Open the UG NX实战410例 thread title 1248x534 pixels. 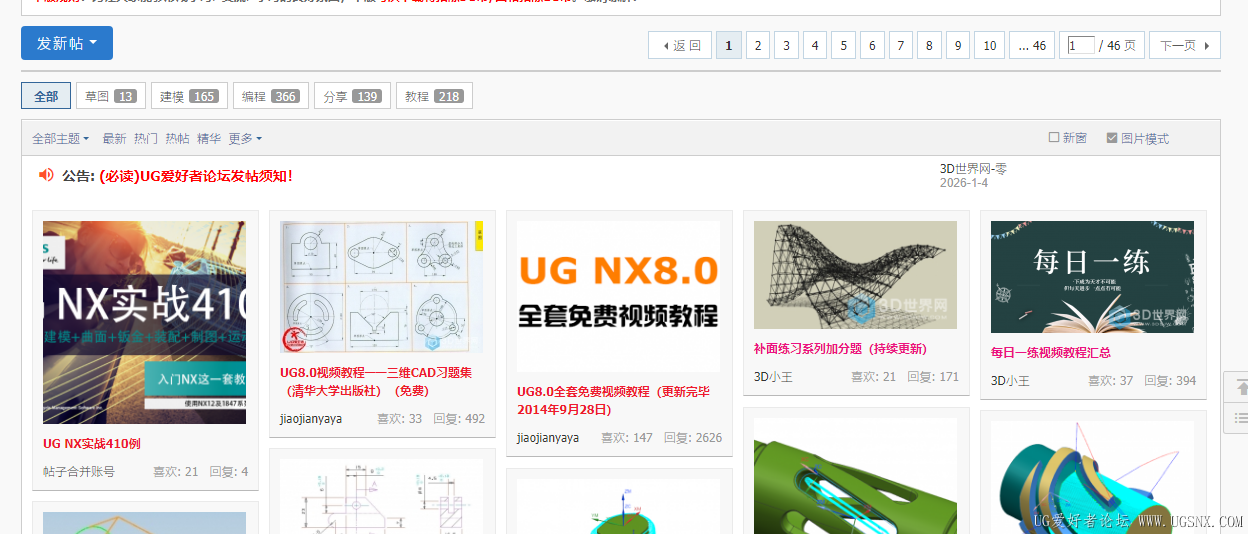[x=92, y=443]
